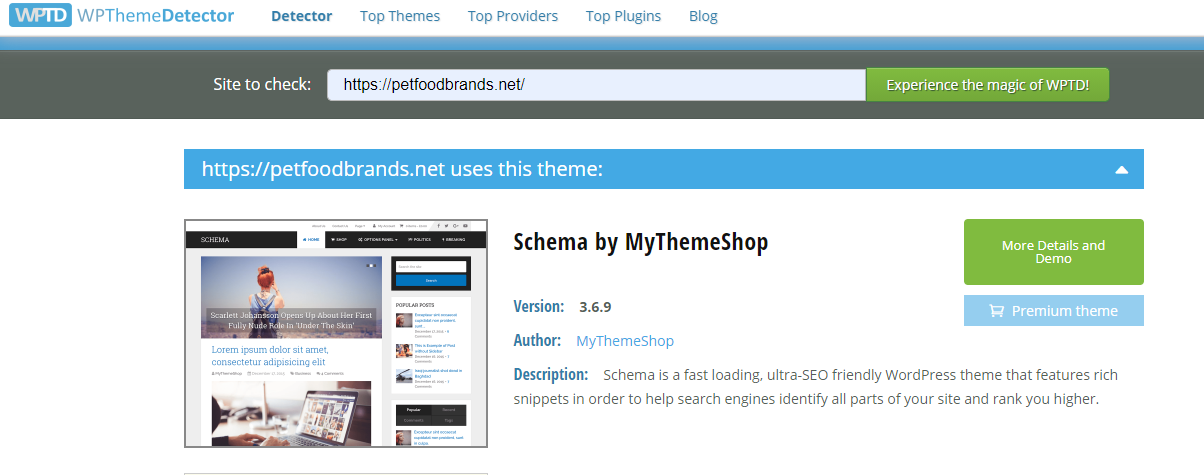The height and width of the screenshot is (475, 1204).
Task: Select Top Plugins menu item
Action: (x=623, y=16)
